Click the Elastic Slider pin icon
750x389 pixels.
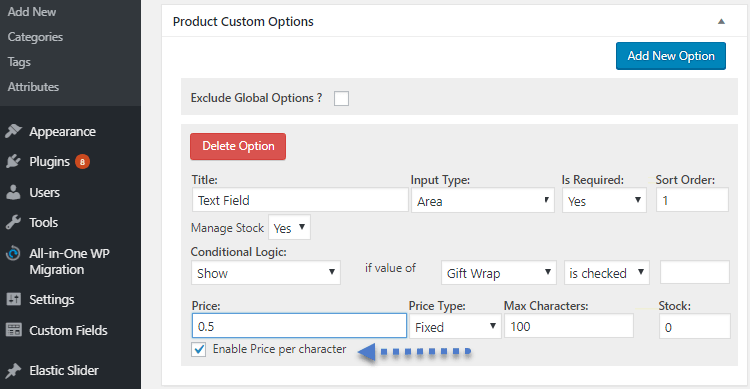click(x=13, y=370)
